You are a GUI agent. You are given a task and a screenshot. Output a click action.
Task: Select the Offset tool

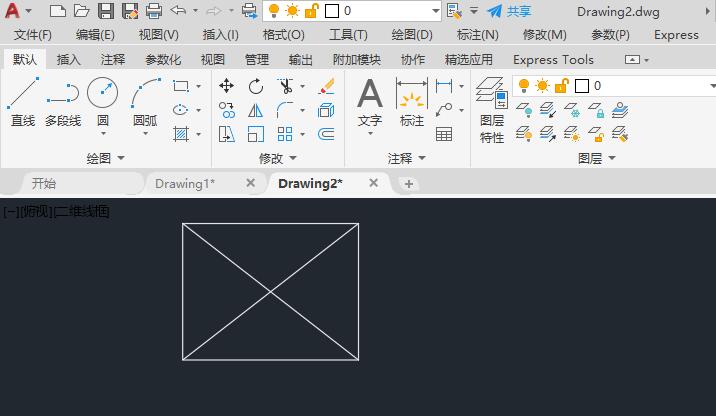pyautogui.click(x=326, y=134)
